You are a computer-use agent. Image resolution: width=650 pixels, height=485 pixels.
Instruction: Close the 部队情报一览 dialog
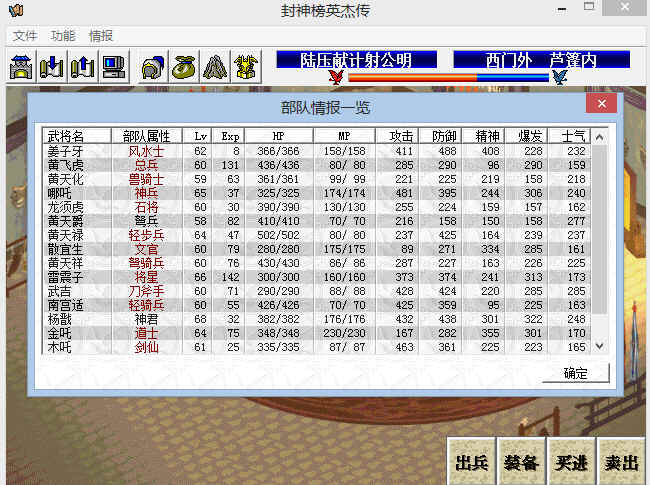(x=601, y=103)
